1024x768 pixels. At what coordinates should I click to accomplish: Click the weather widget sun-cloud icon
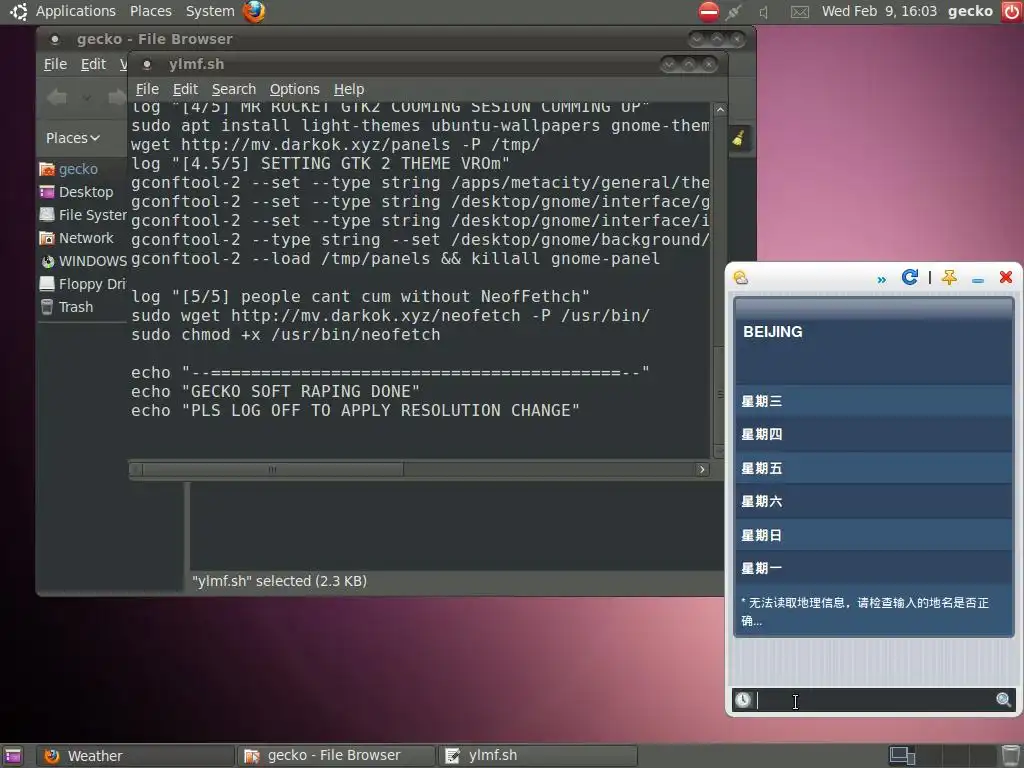pos(741,278)
